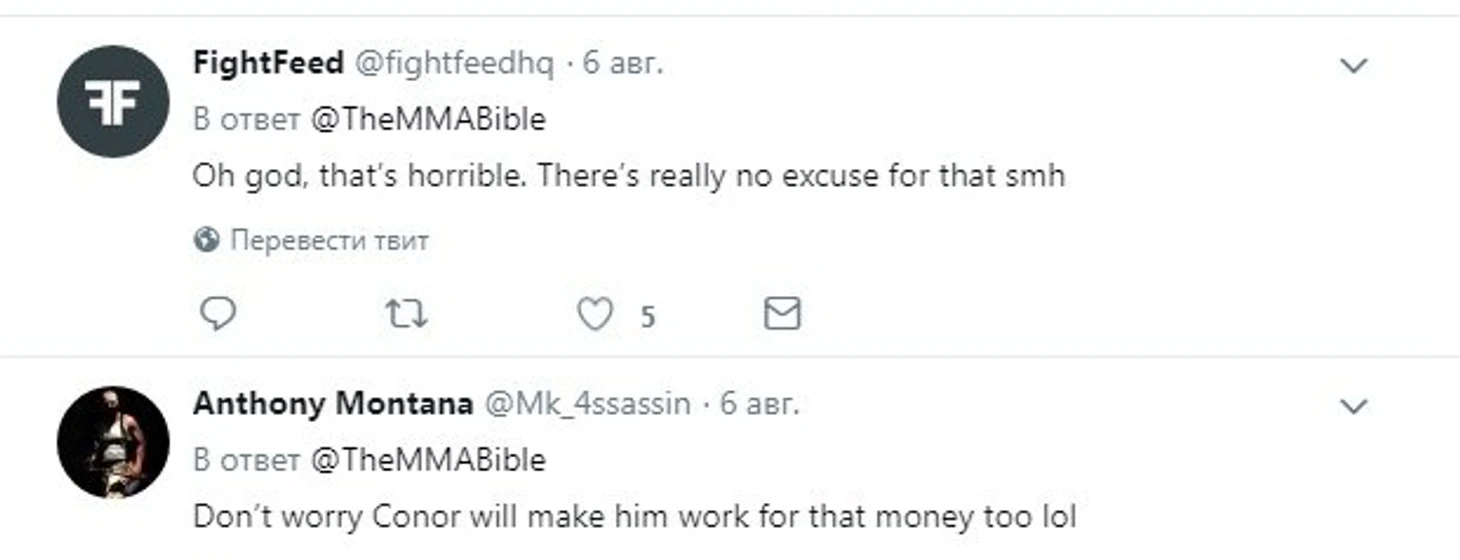The width and height of the screenshot is (1460, 560).
Task: Click the 6 авг. timestamp on Anthony Montana's tweet
Action: click(x=760, y=404)
